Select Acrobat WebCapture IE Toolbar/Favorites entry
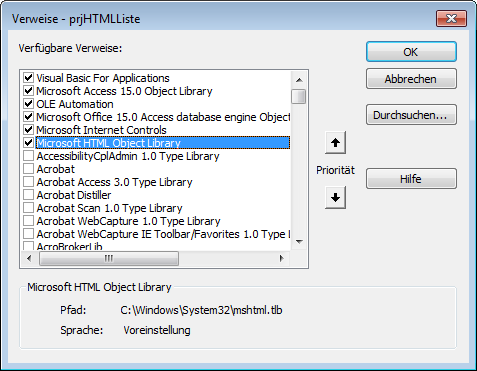The image size is (477, 371). click(x=163, y=234)
